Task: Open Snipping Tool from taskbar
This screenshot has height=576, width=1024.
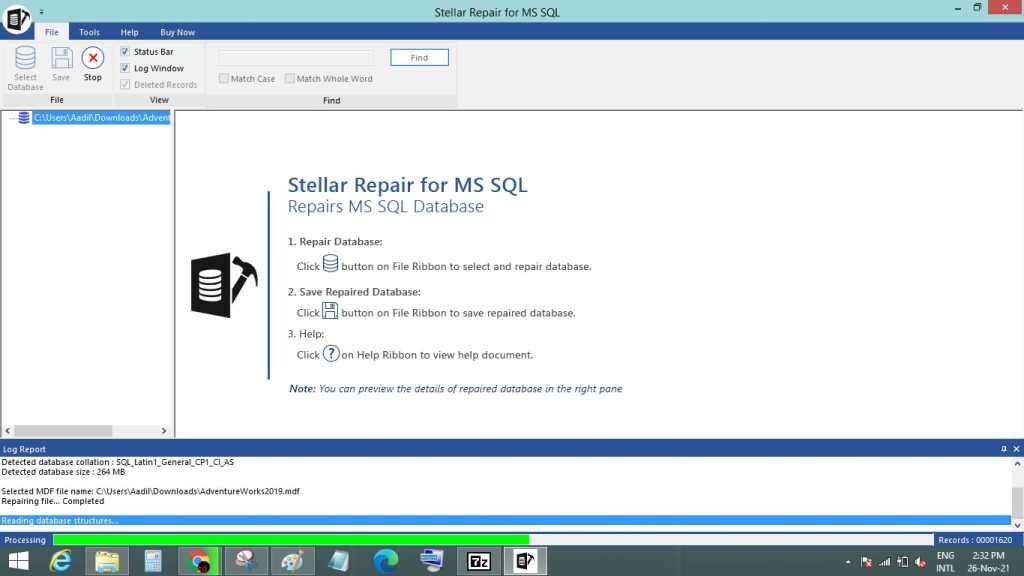Action: point(246,561)
